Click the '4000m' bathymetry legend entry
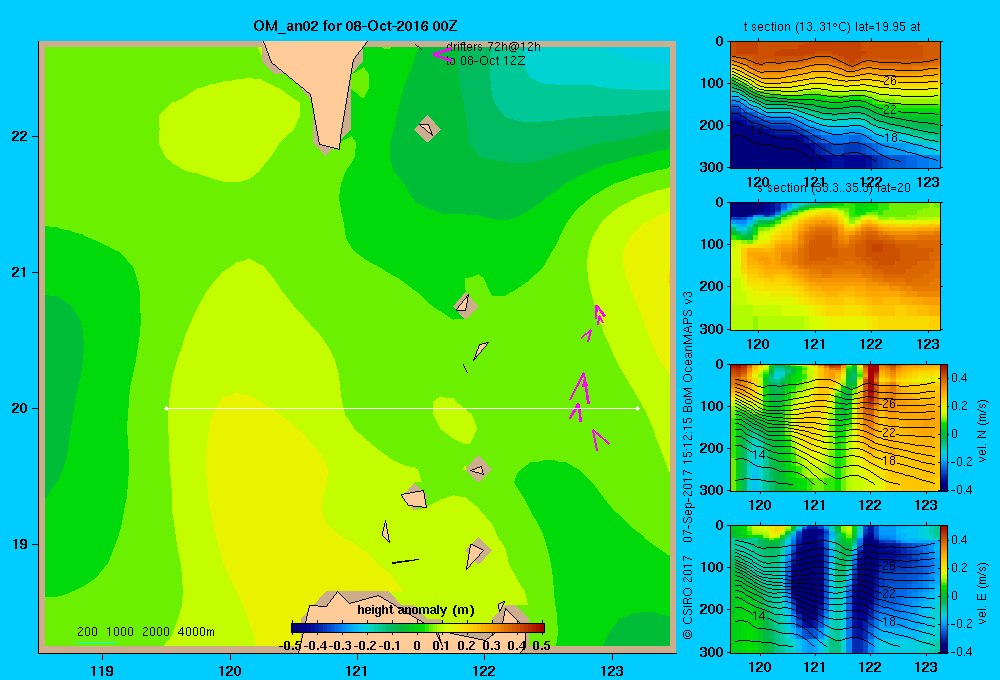 pyautogui.click(x=196, y=632)
